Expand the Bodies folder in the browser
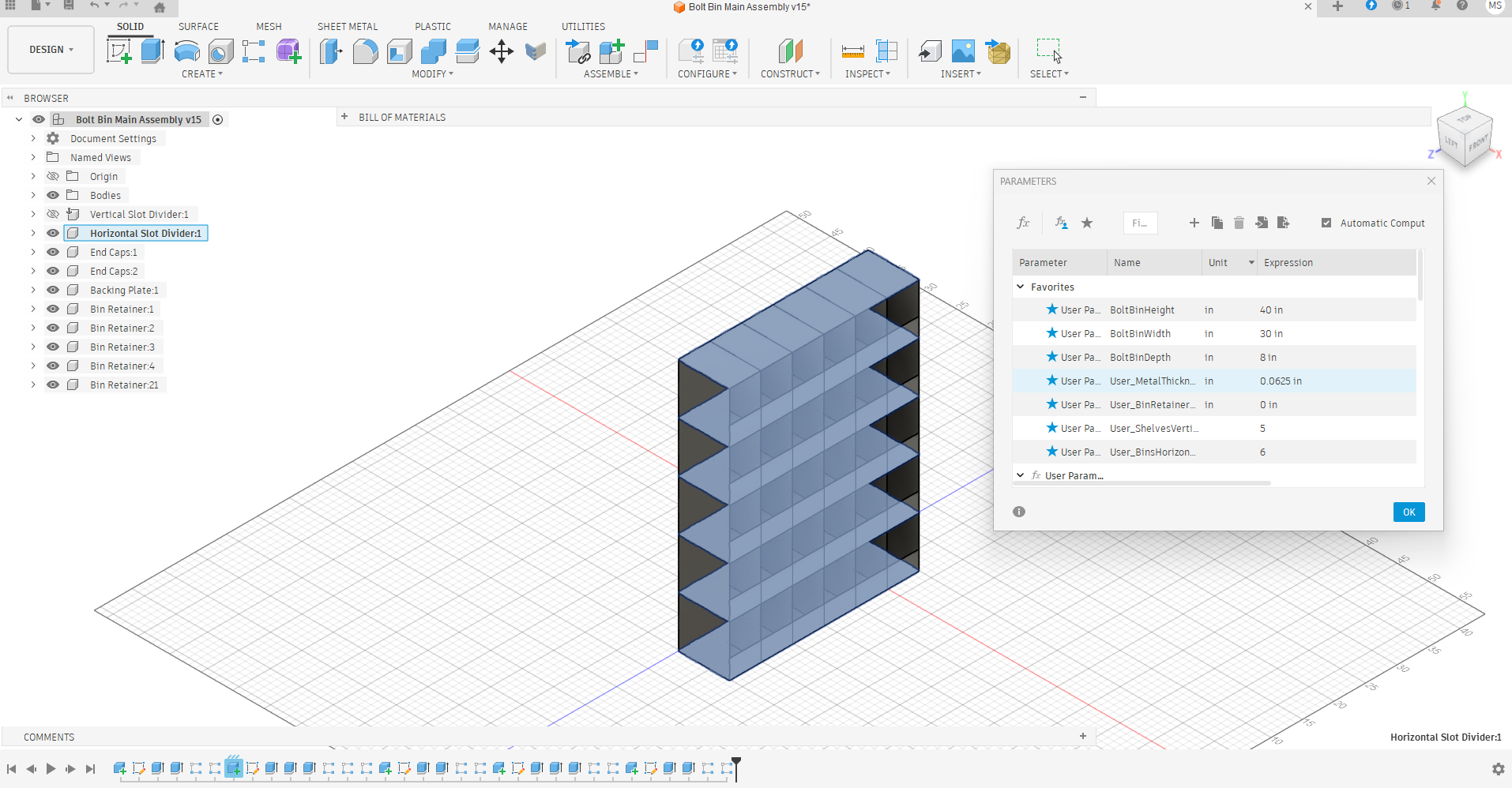The width and height of the screenshot is (1512, 788). point(32,195)
